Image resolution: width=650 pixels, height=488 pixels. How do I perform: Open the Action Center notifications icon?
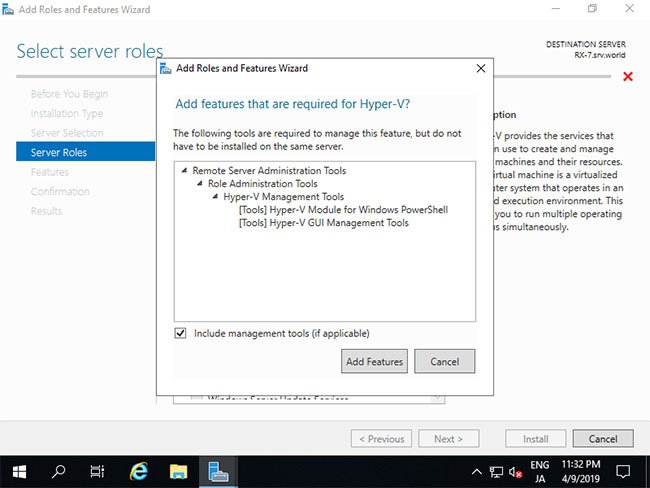point(623,472)
